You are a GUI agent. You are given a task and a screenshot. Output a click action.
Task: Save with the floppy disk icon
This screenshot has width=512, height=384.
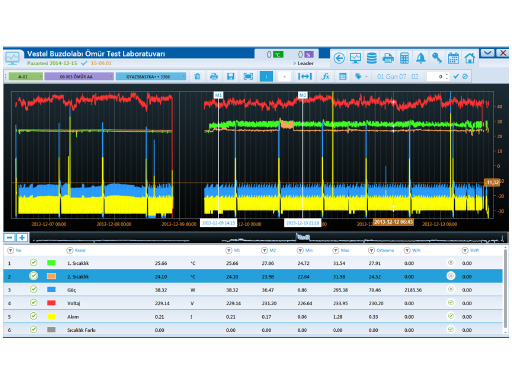point(230,76)
